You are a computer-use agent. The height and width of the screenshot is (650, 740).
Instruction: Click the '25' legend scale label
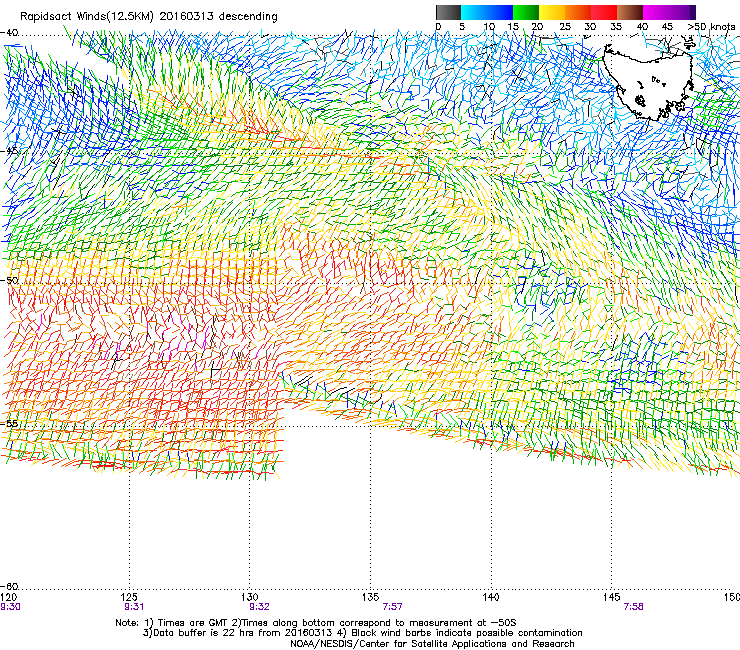point(564,27)
